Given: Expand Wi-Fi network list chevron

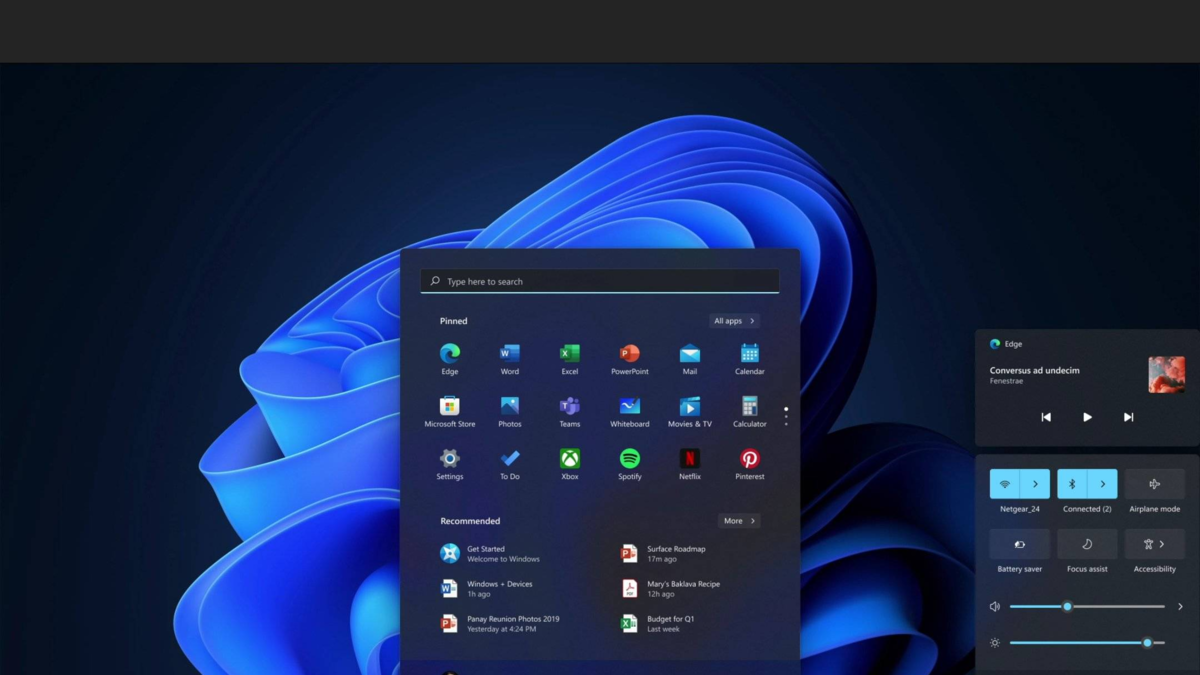Looking at the screenshot, I should 1035,484.
